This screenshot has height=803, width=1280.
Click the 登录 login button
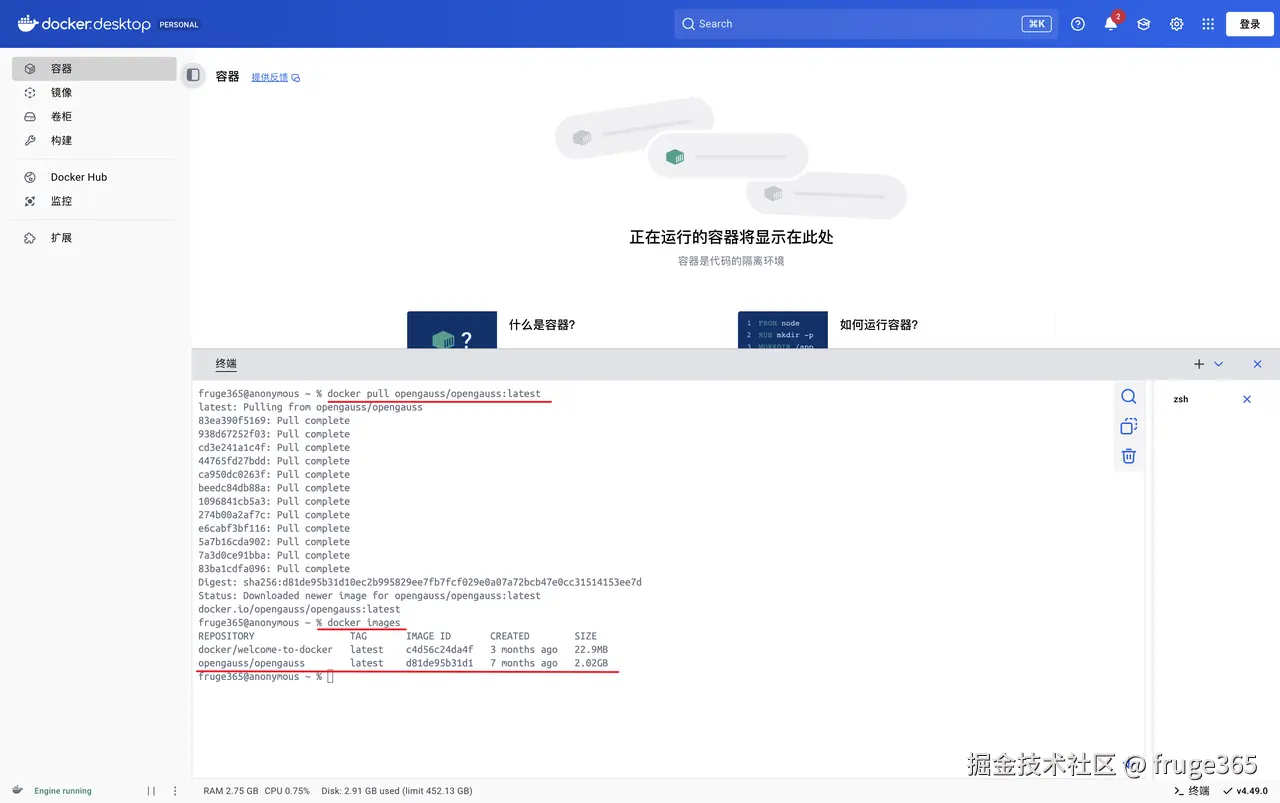point(1249,23)
